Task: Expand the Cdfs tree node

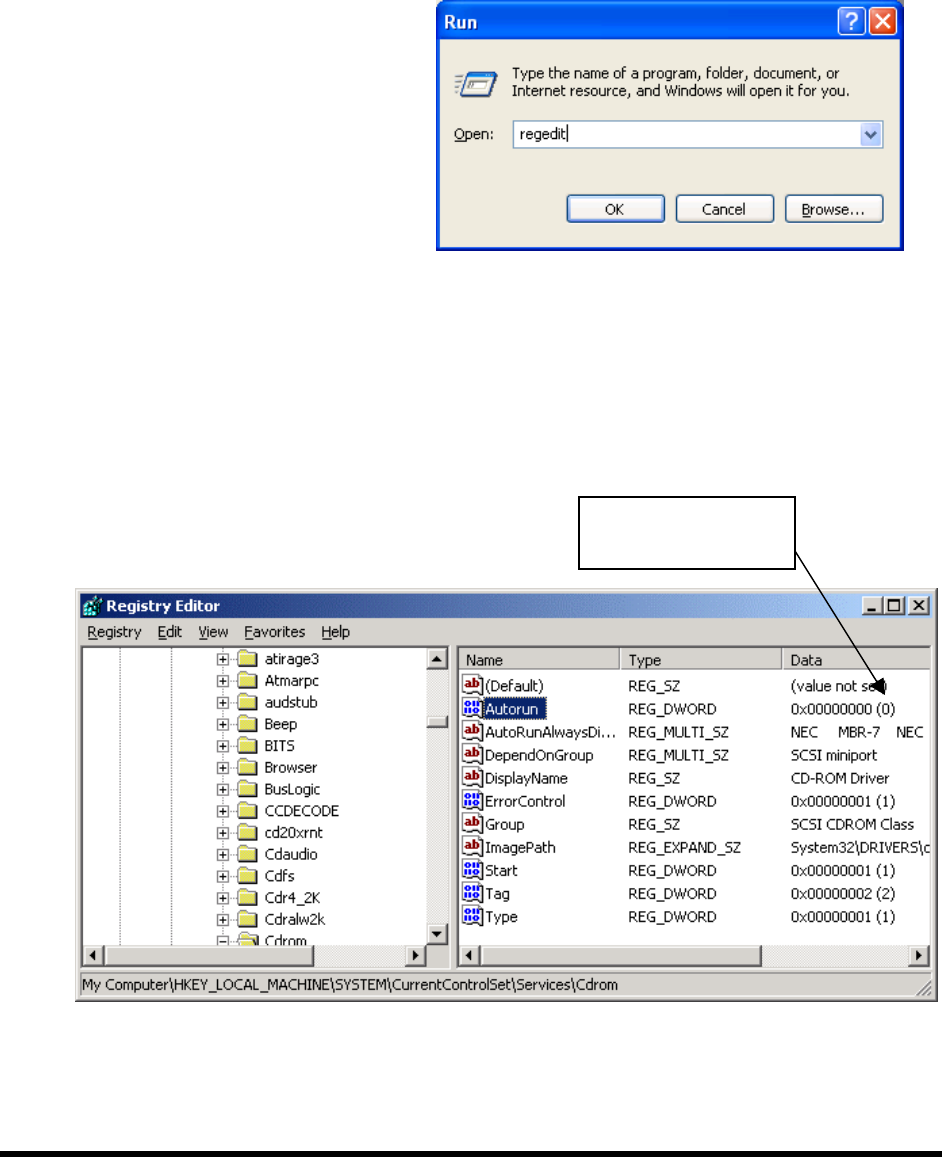Action: (223, 876)
